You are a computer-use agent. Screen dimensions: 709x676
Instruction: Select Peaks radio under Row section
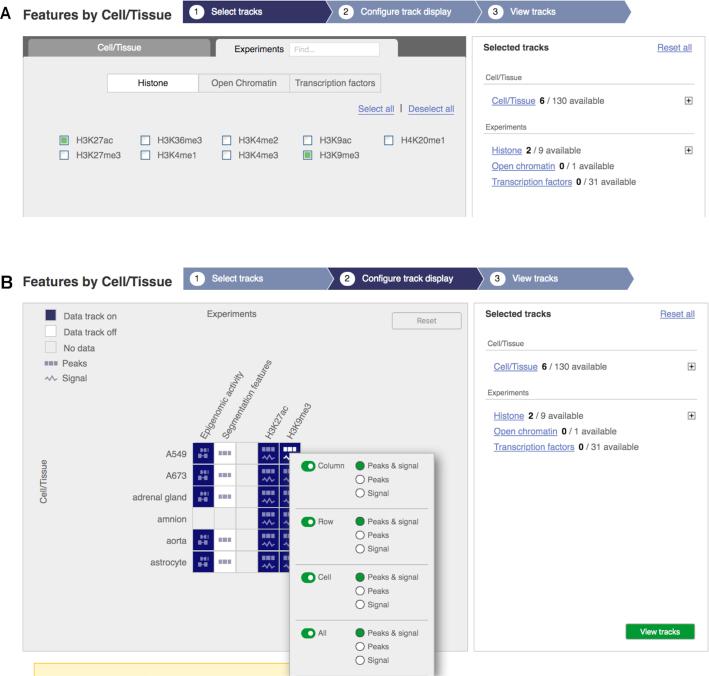click(360, 535)
